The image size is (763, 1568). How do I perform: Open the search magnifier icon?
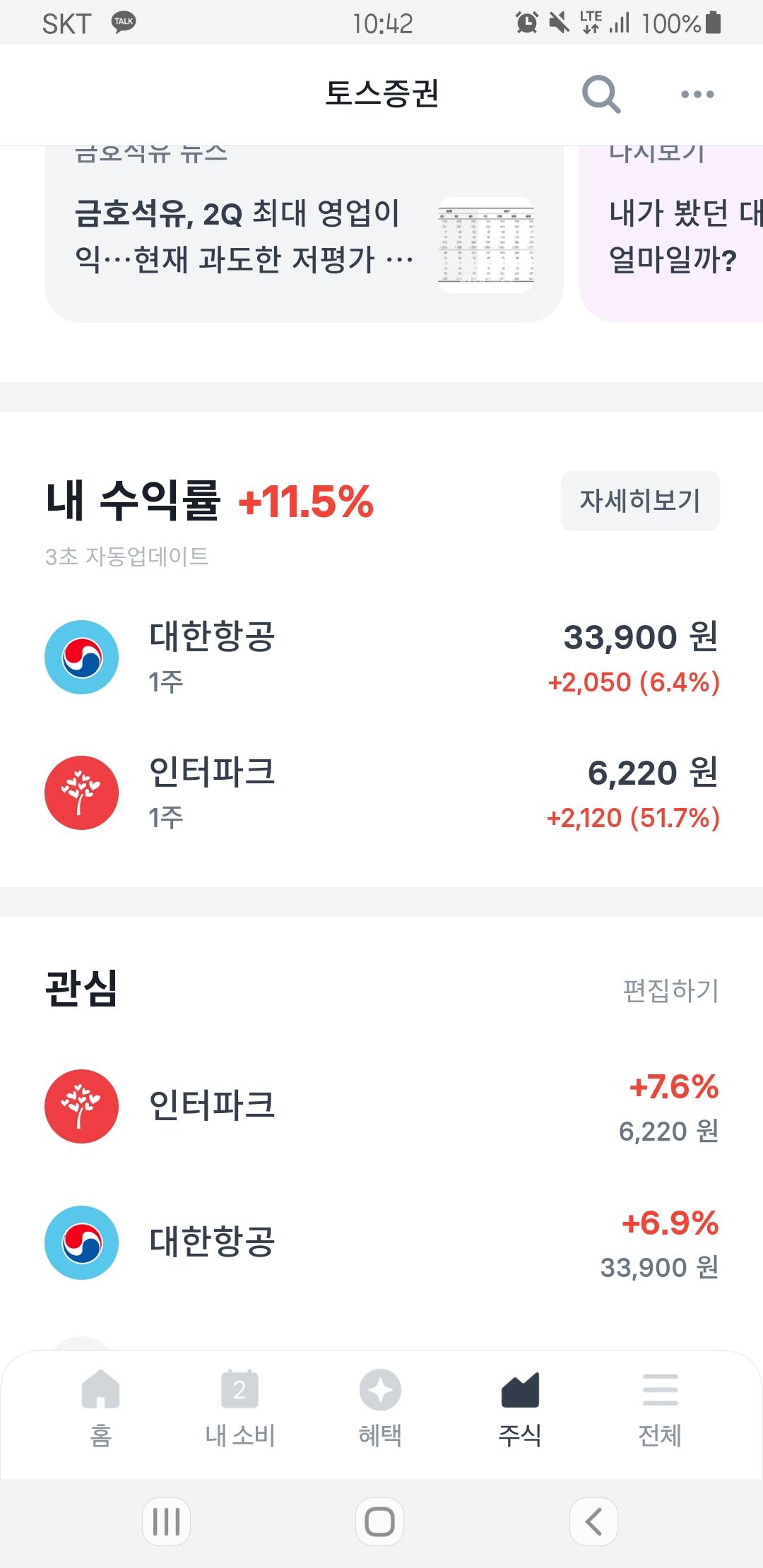pos(601,94)
